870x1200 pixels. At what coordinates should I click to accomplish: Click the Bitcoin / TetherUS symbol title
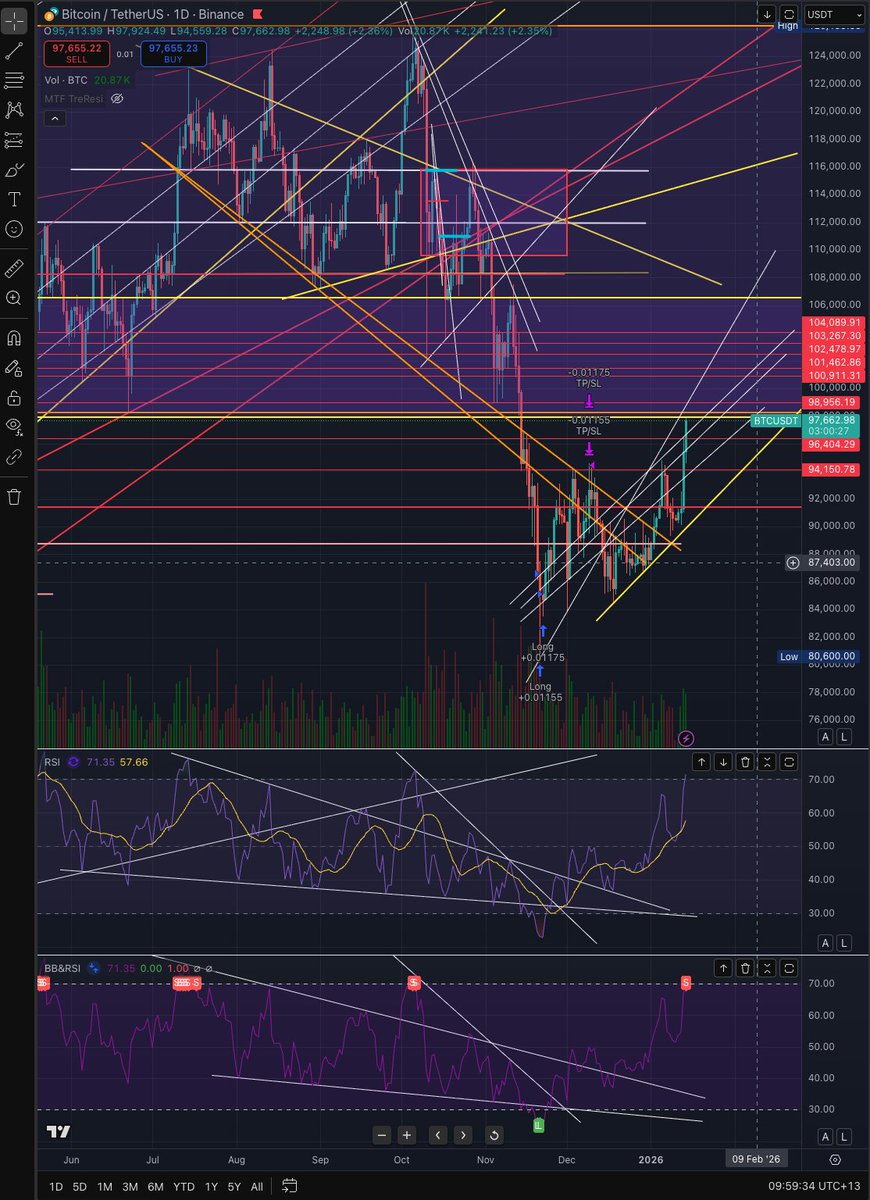coord(117,14)
